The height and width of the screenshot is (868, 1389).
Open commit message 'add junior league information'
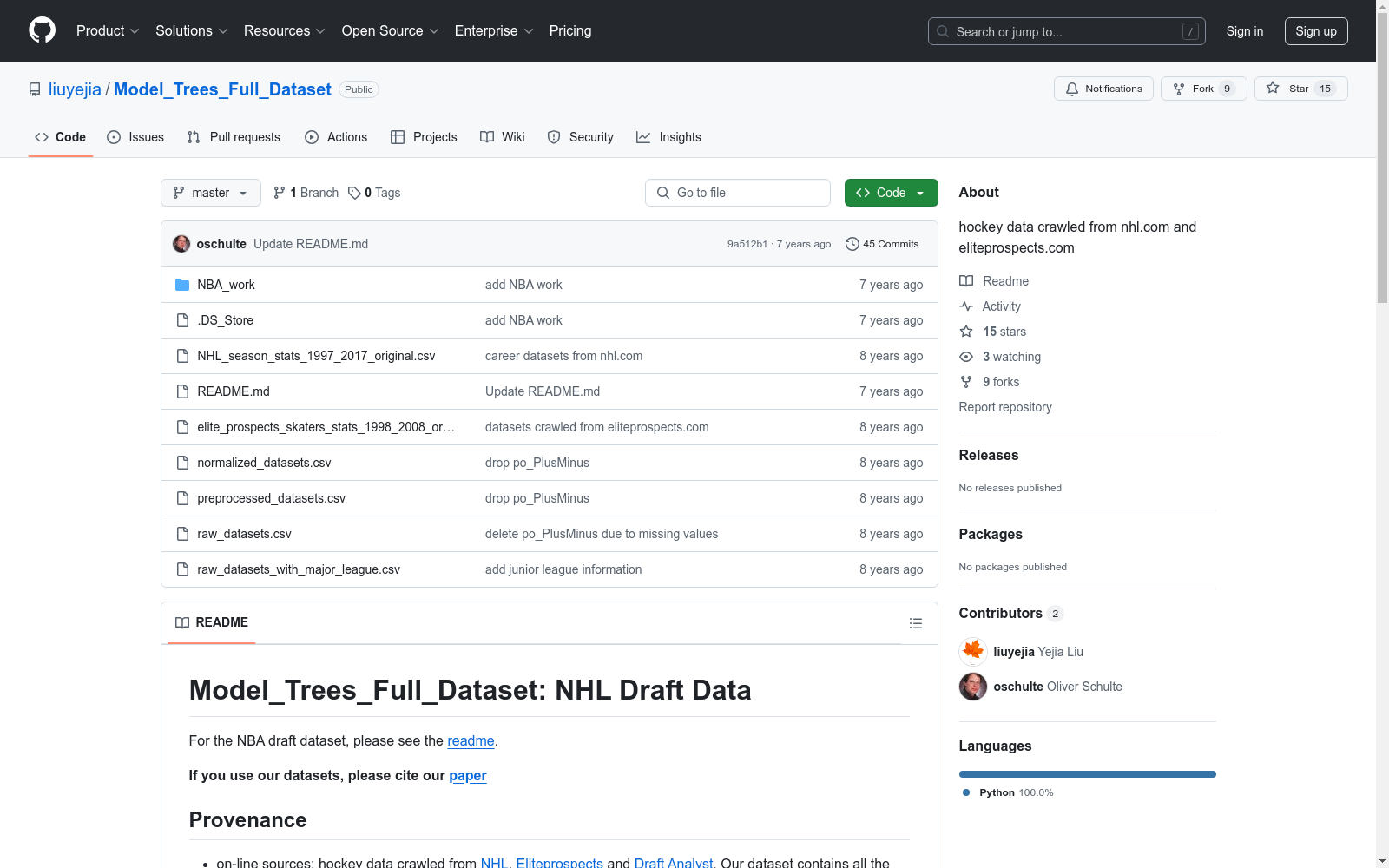pyautogui.click(x=563, y=569)
